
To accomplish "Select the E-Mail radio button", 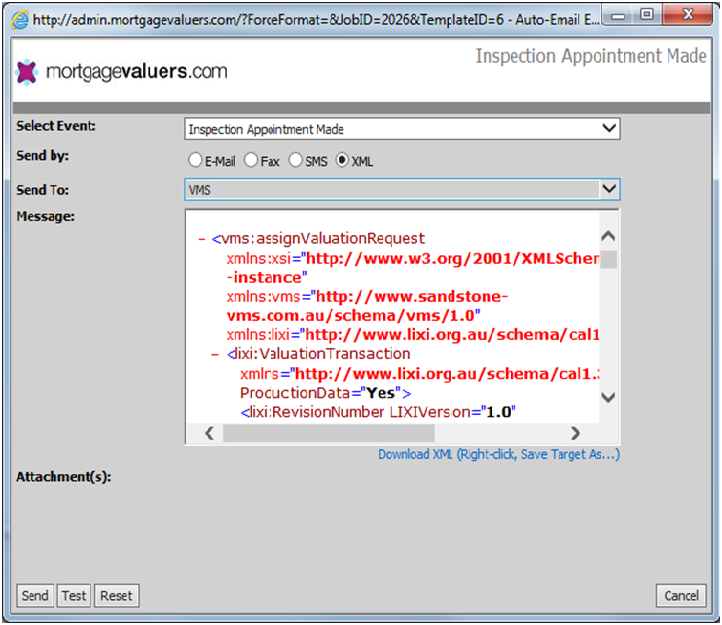I will (x=195, y=160).
